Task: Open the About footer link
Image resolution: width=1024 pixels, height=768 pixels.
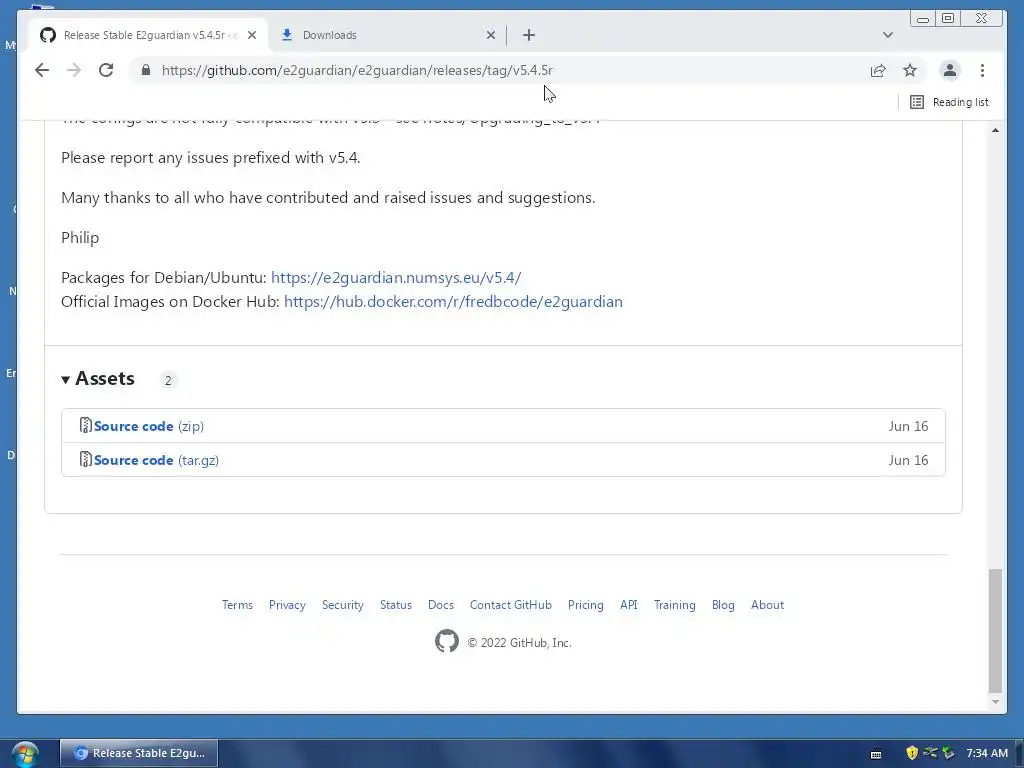Action: coord(767,605)
